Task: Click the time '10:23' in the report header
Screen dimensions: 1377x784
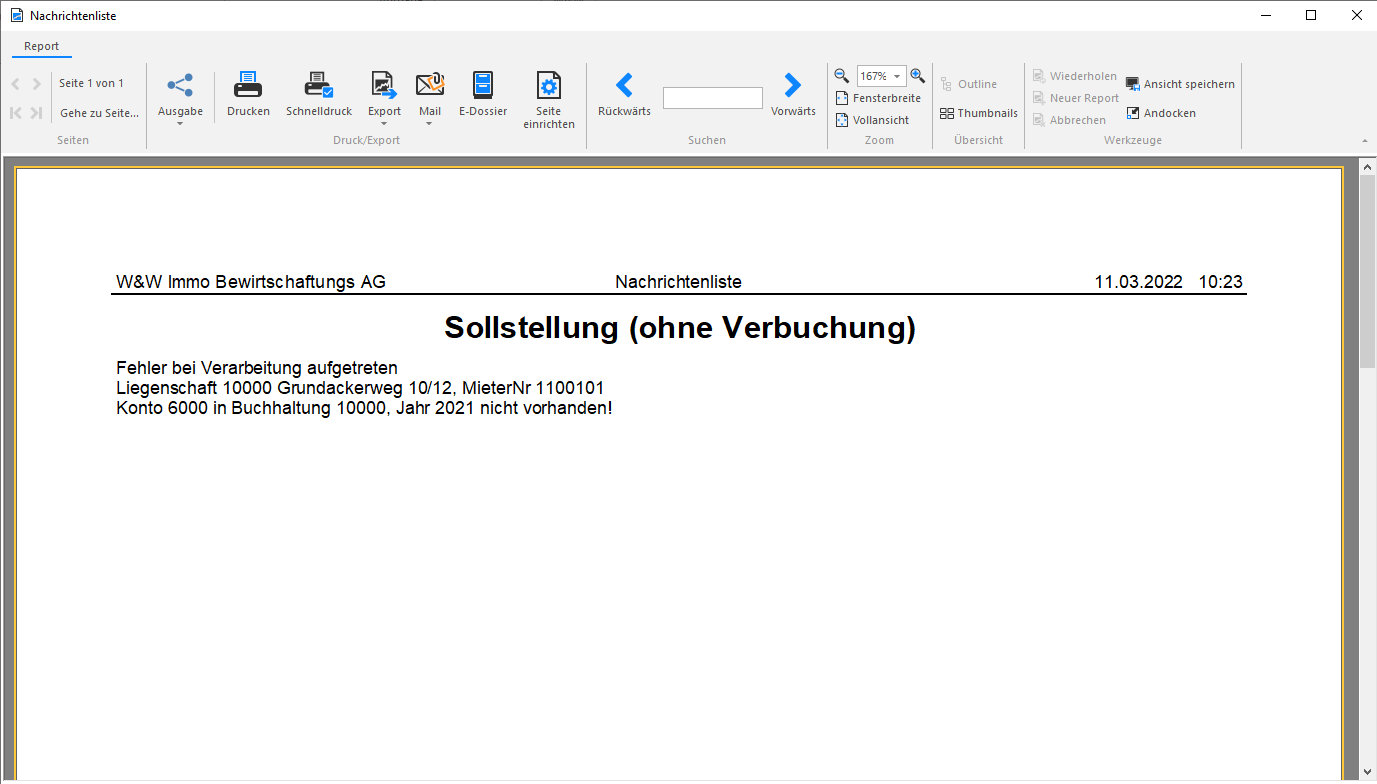Action: click(1221, 282)
